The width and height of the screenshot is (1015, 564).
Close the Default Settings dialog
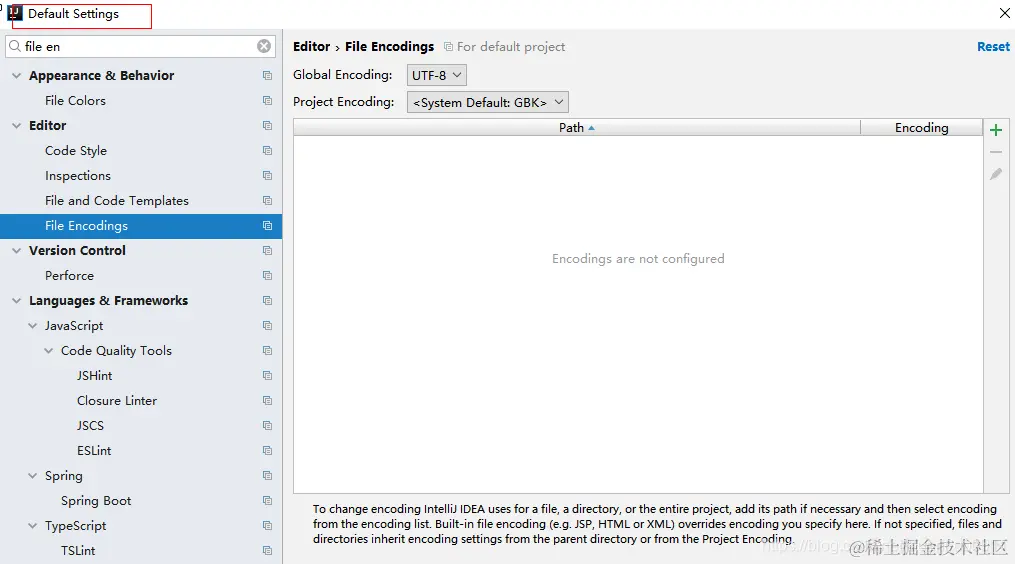pyautogui.click(x=1005, y=13)
